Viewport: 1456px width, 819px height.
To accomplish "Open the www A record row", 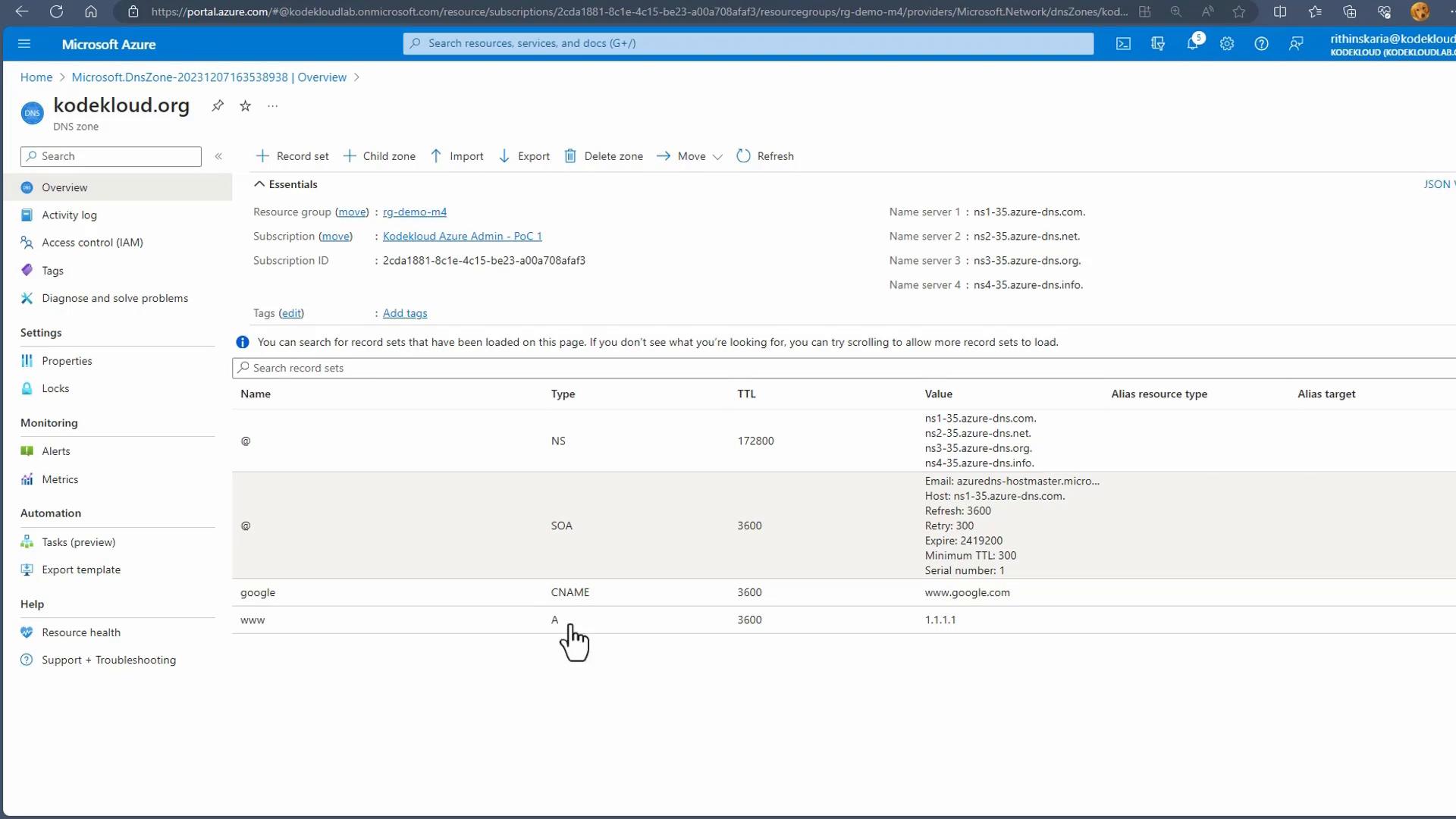I will [843, 620].
